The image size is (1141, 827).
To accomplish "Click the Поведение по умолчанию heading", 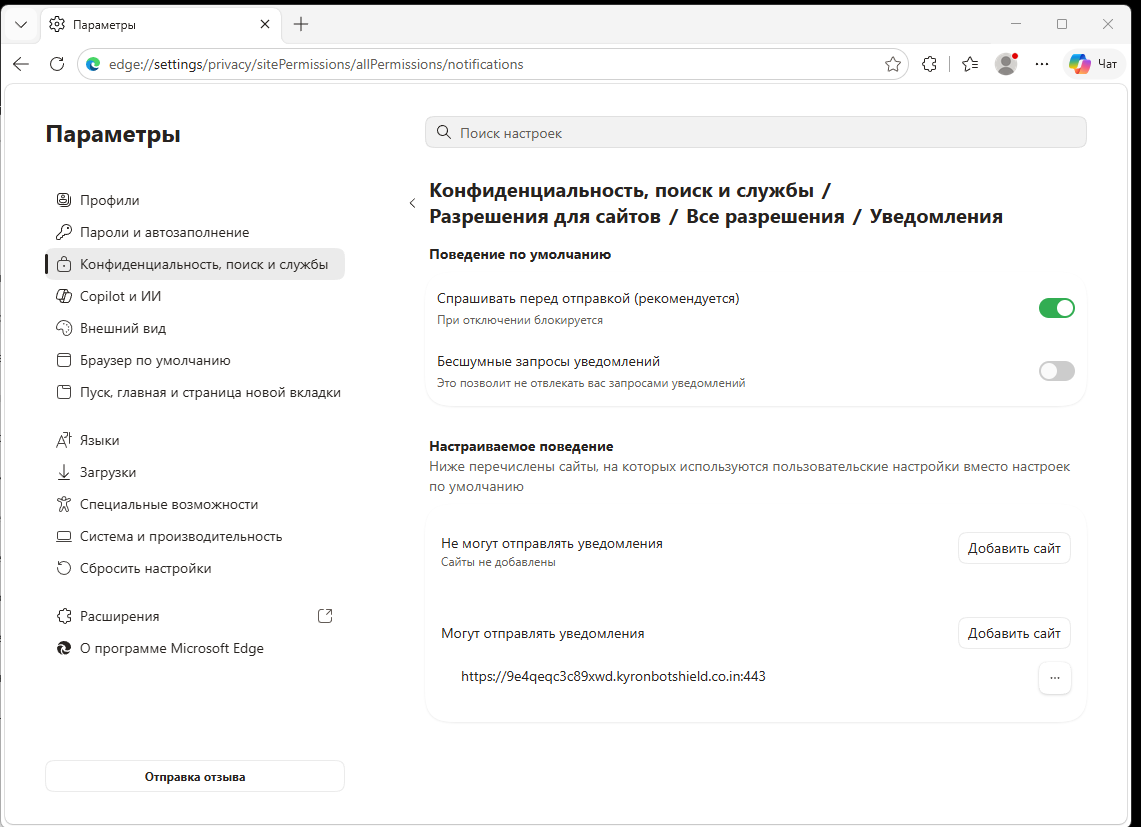I will click(x=520, y=254).
